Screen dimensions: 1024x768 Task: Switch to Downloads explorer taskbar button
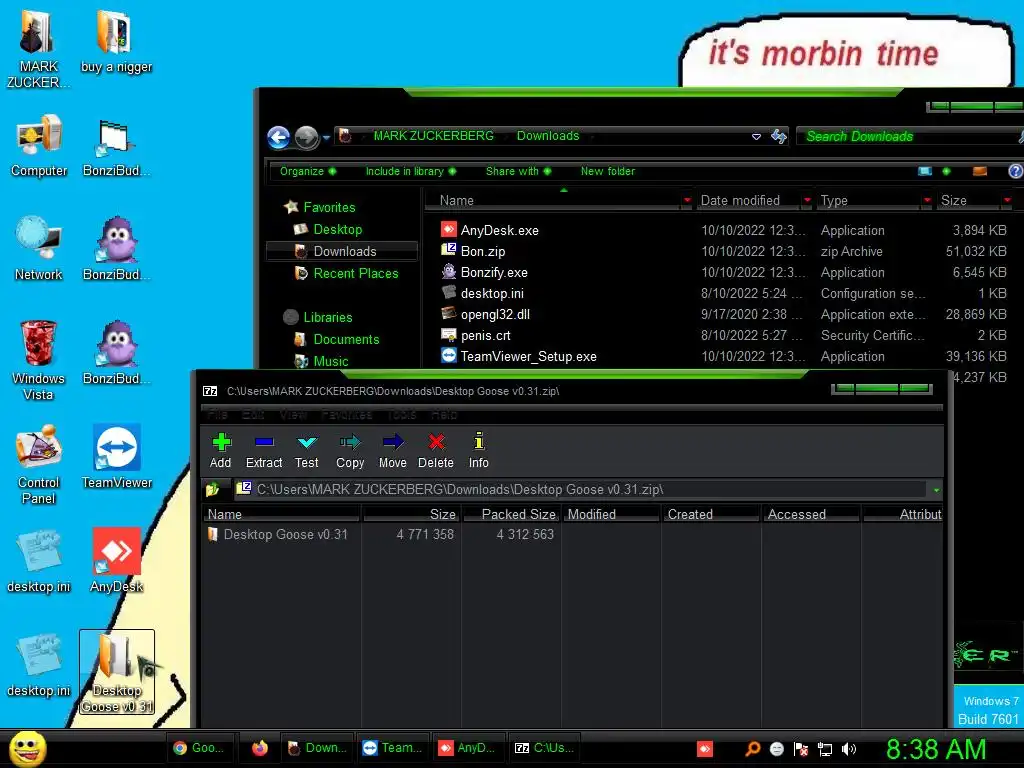pos(318,748)
